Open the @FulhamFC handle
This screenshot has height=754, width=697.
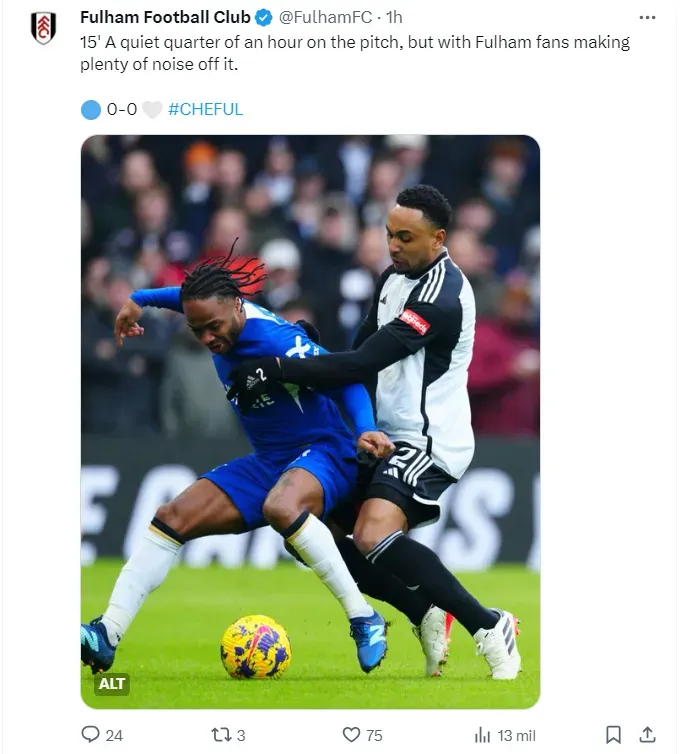click(325, 17)
